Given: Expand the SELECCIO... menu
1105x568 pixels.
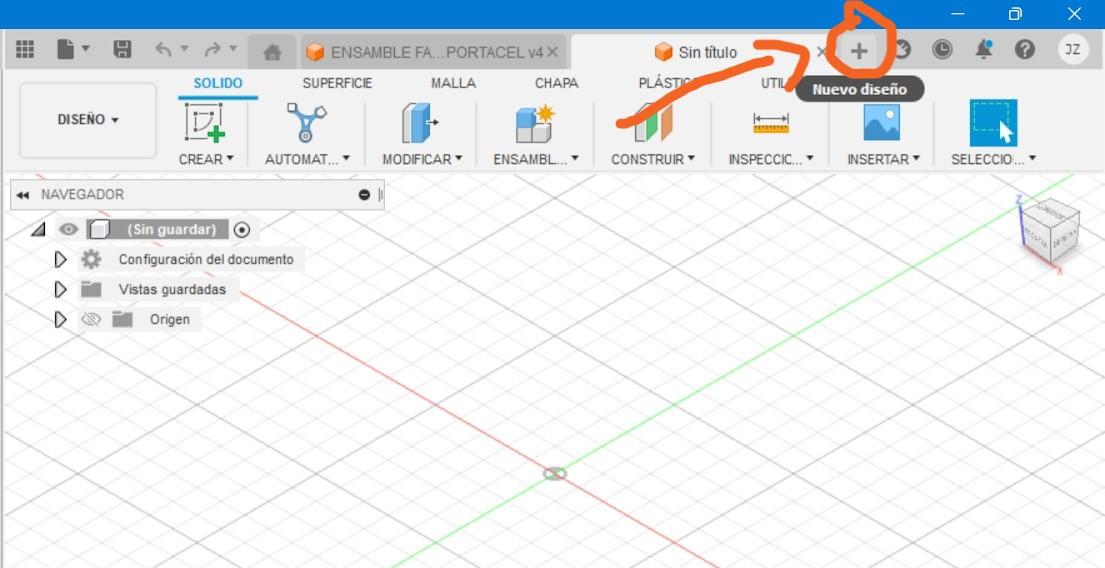Looking at the screenshot, I should click(994, 159).
